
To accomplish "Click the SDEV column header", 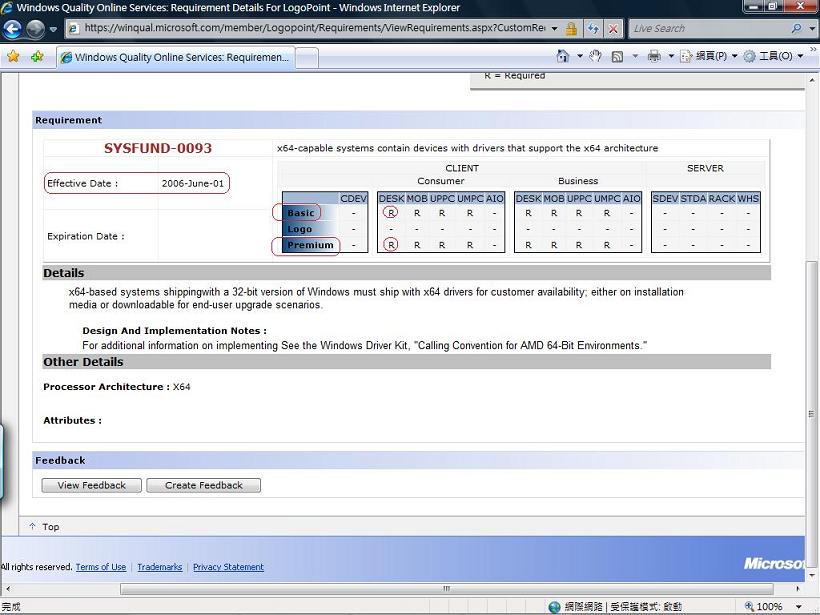I will (x=665, y=198).
